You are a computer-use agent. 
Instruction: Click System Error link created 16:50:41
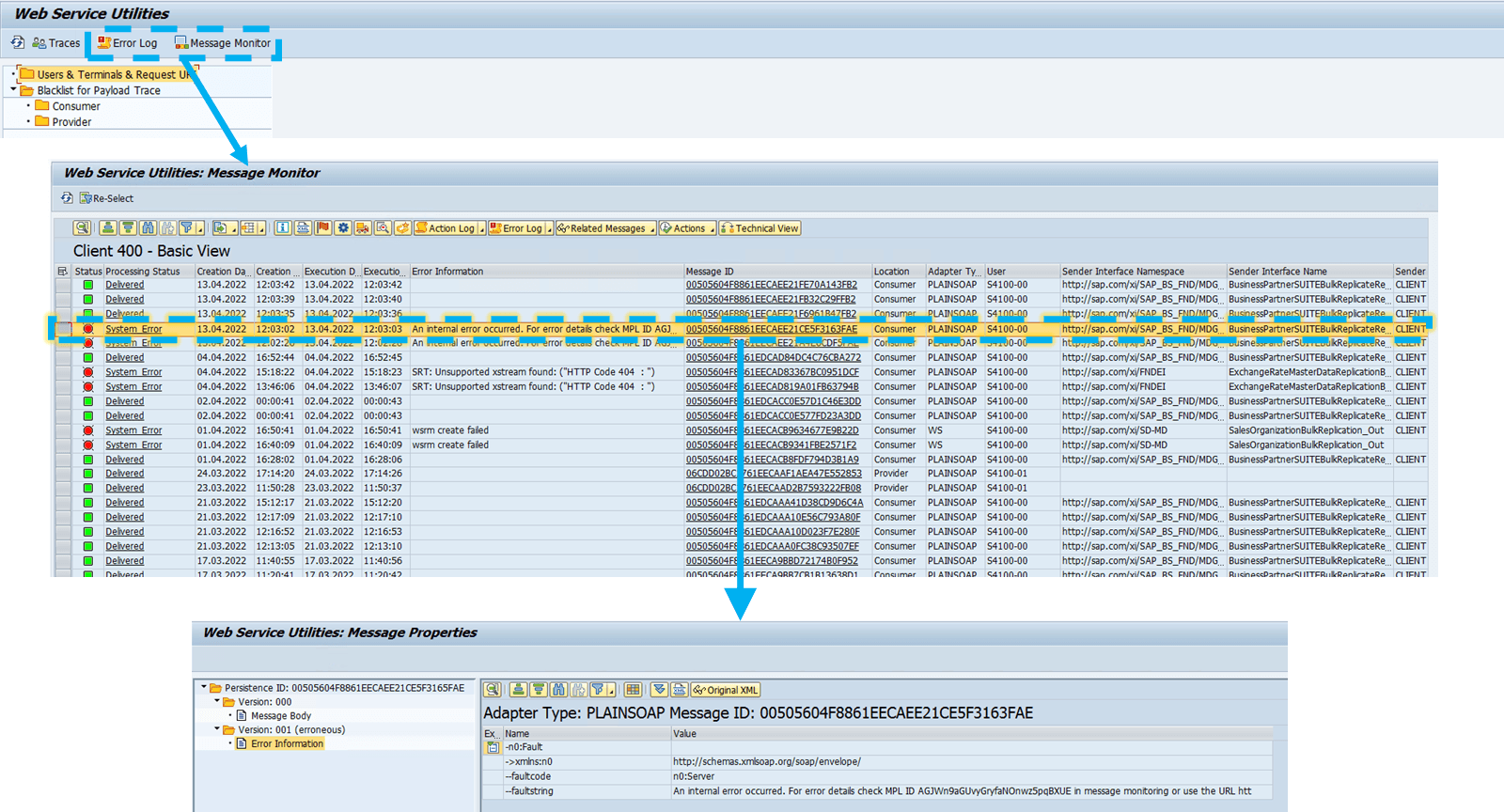(x=133, y=430)
